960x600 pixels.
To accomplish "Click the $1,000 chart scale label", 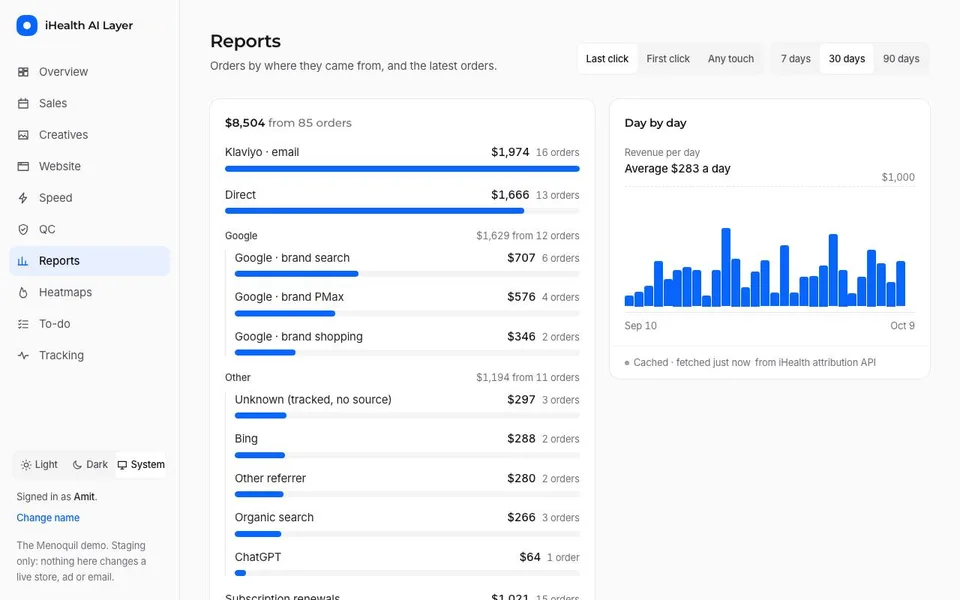I will pyautogui.click(x=898, y=178).
